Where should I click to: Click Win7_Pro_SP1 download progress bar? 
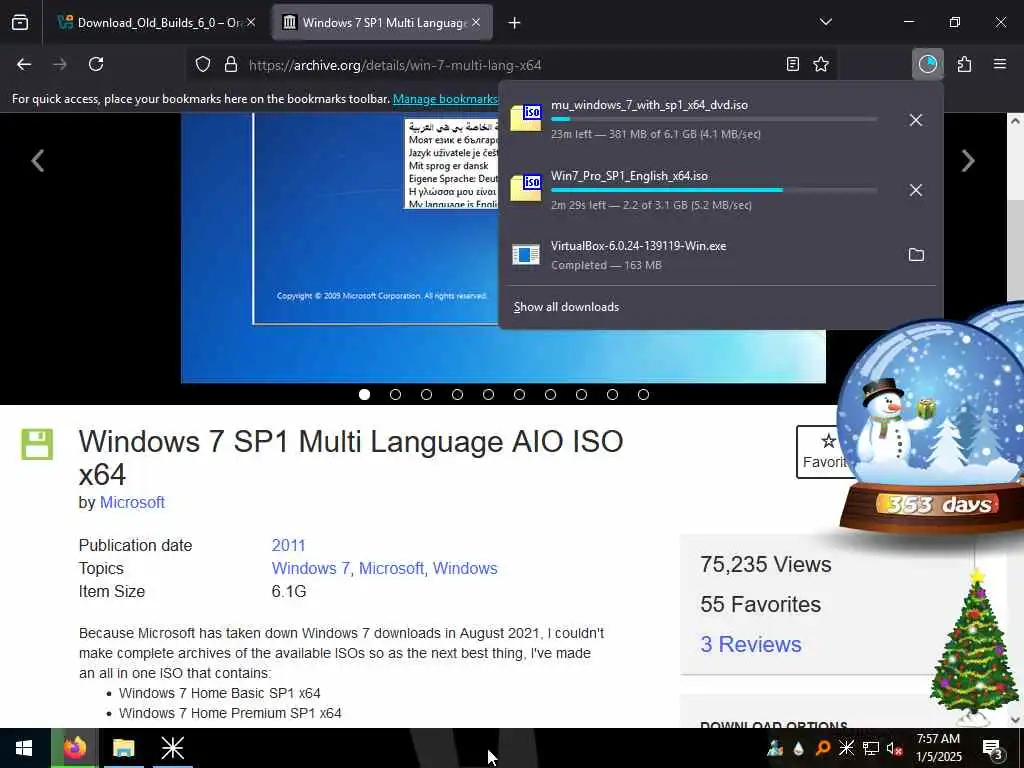714,190
